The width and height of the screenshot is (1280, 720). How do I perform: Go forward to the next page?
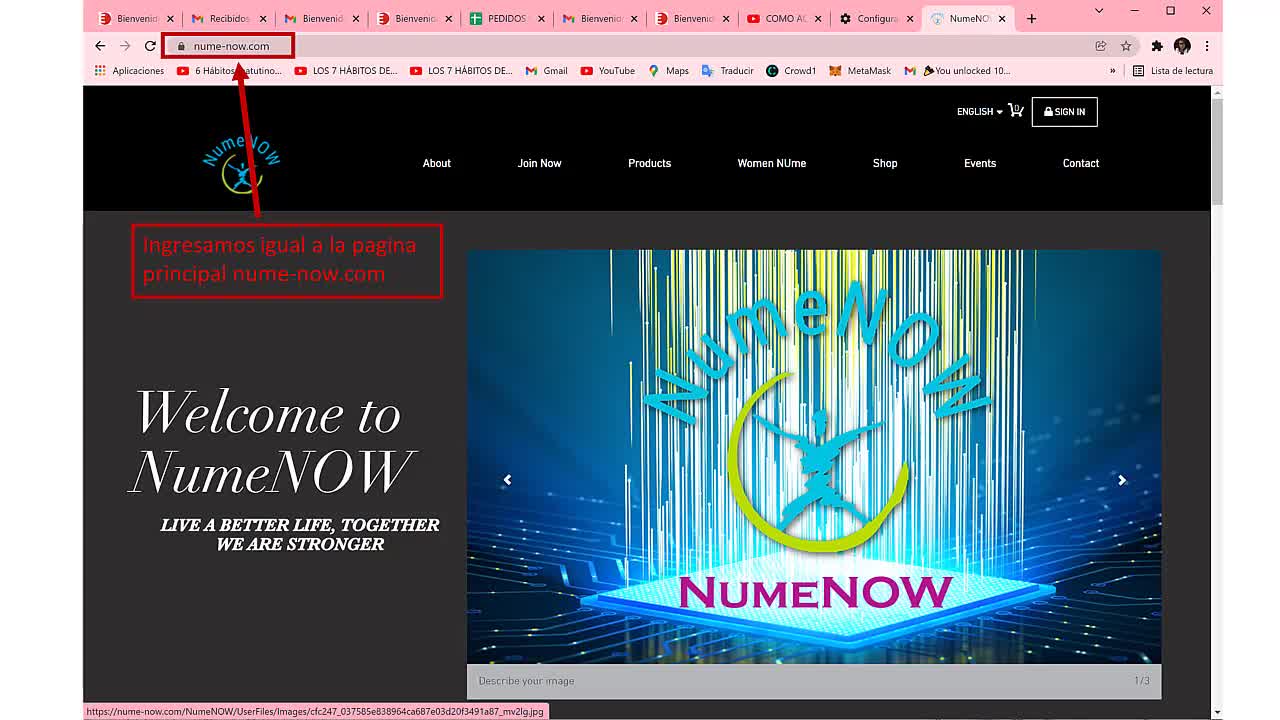125,46
